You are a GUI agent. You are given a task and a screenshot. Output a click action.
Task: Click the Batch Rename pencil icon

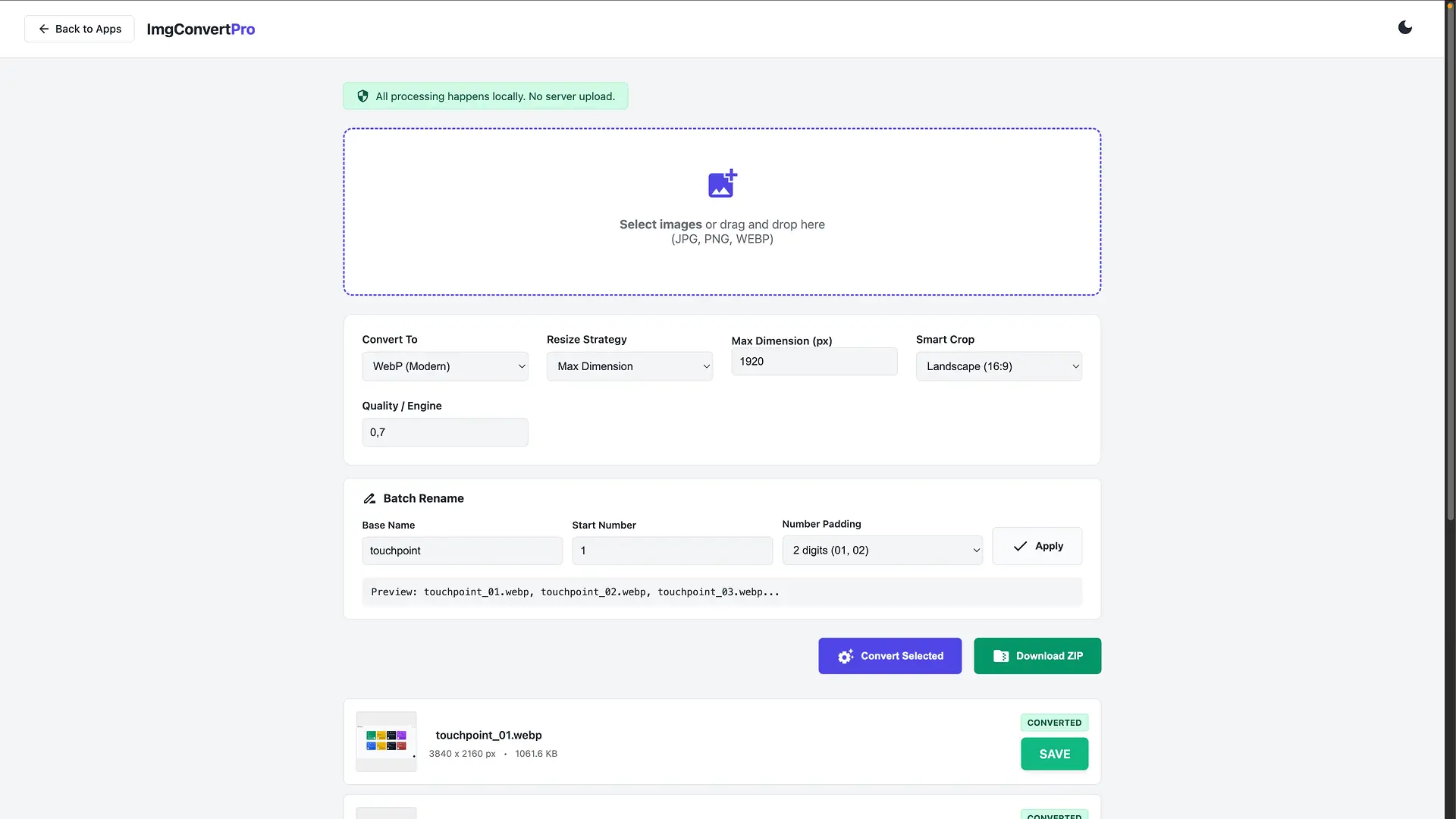coord(369,498)
